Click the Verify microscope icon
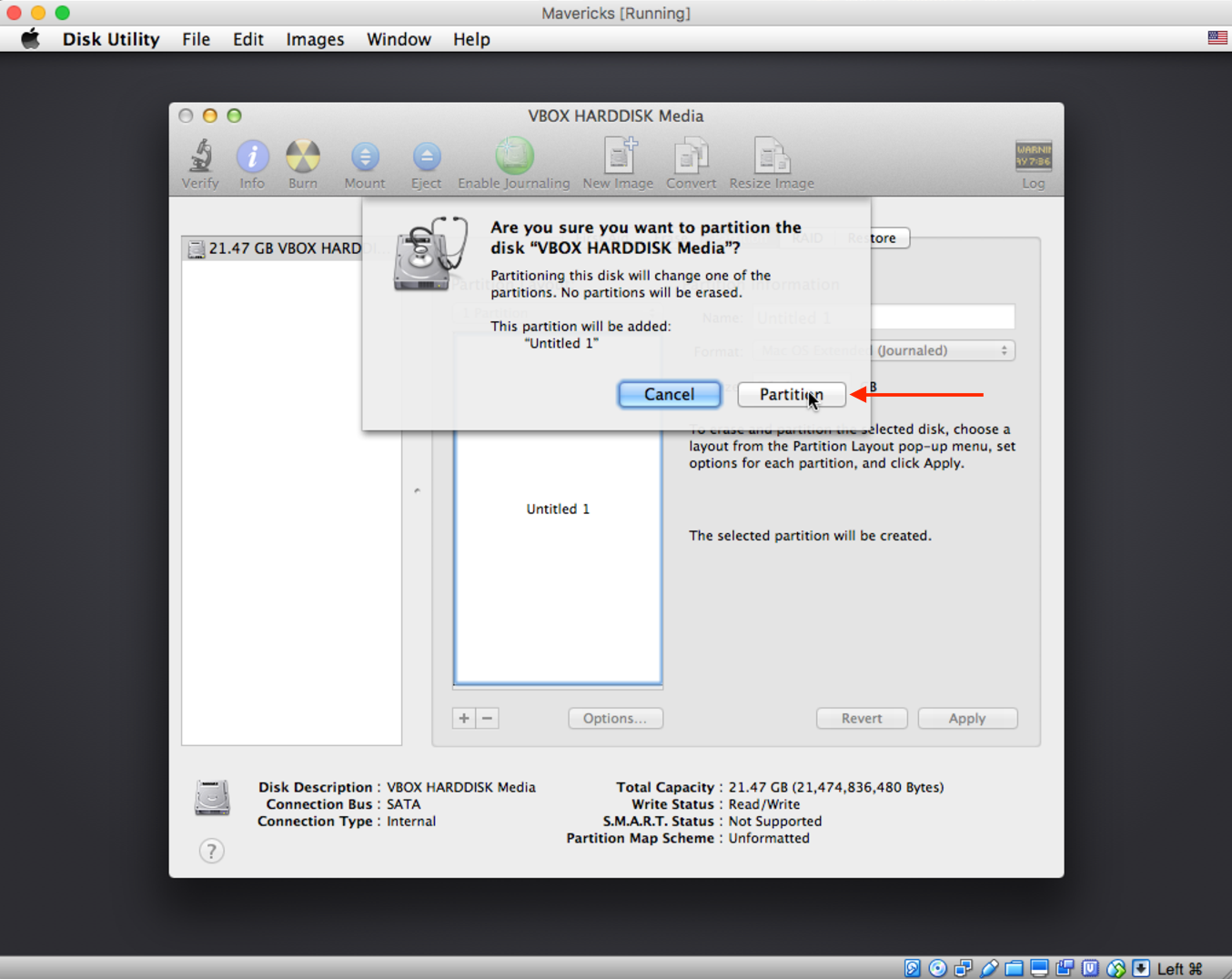 [x=200, y=157]
